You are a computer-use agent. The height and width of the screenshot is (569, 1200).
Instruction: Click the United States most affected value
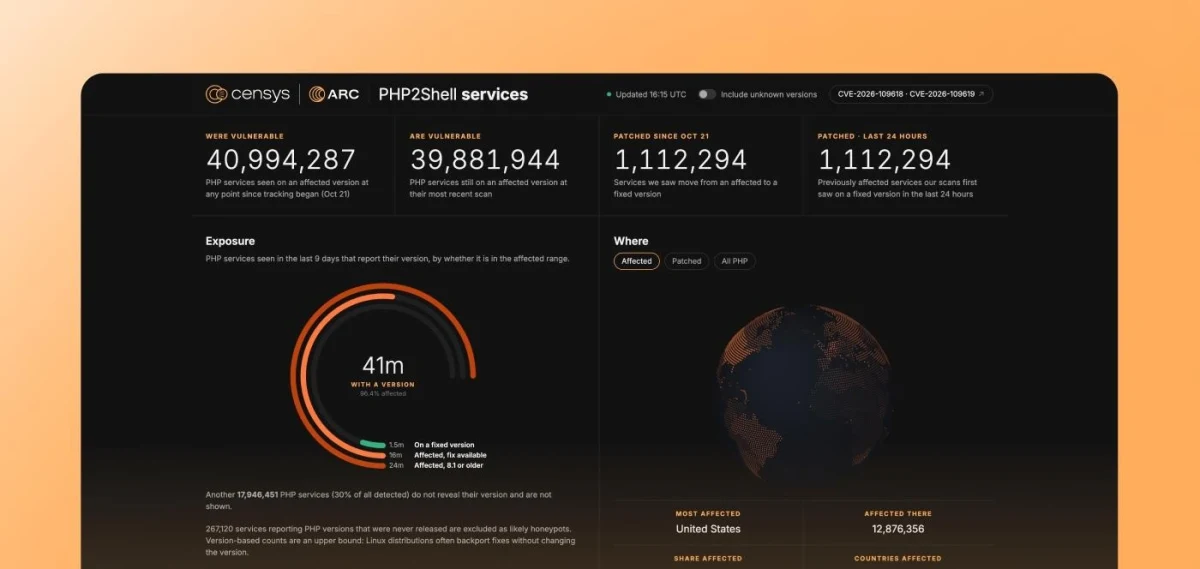pos(708,529)
